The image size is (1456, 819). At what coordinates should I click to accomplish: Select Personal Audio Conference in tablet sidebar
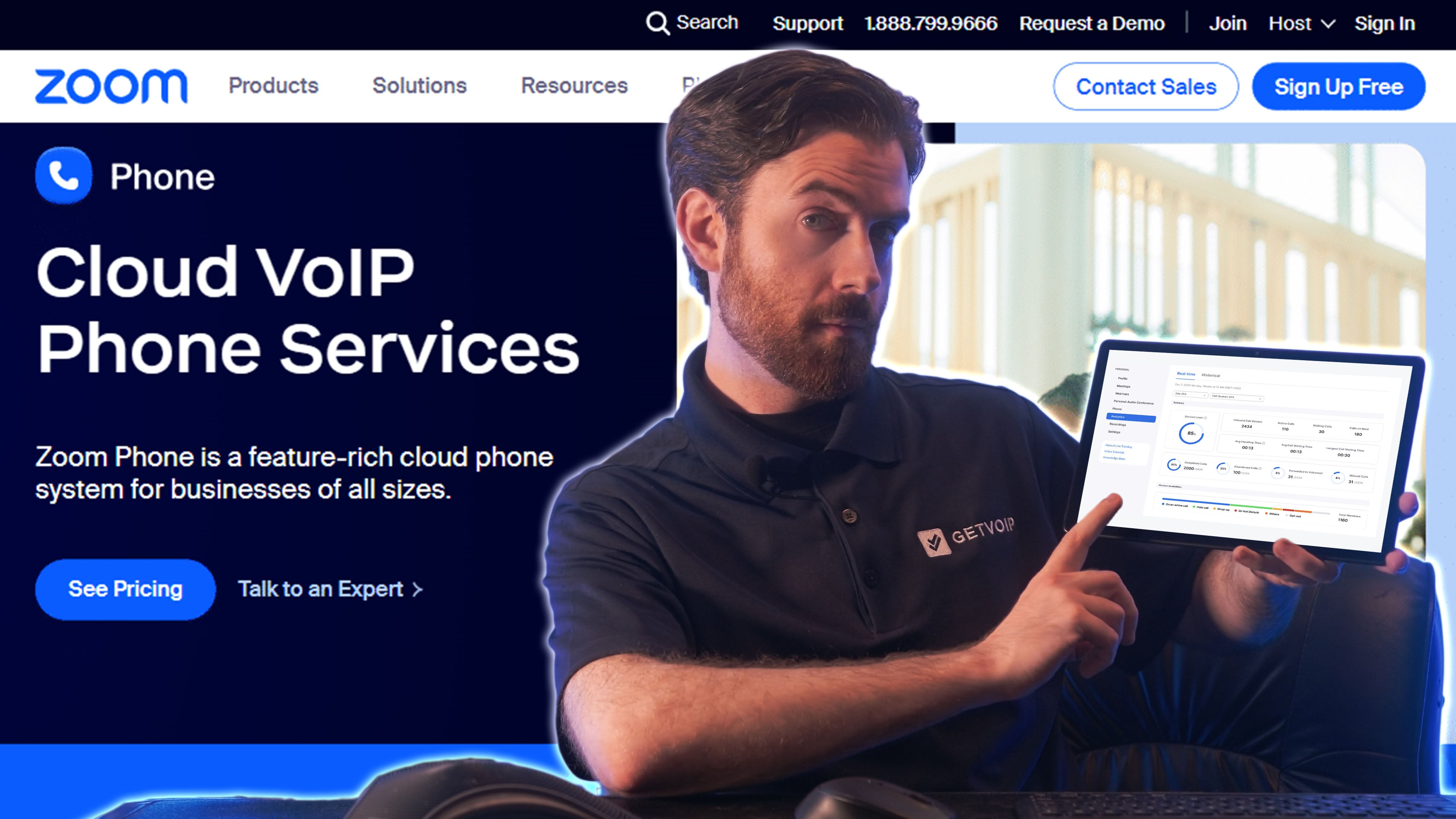click(1133, 402)
